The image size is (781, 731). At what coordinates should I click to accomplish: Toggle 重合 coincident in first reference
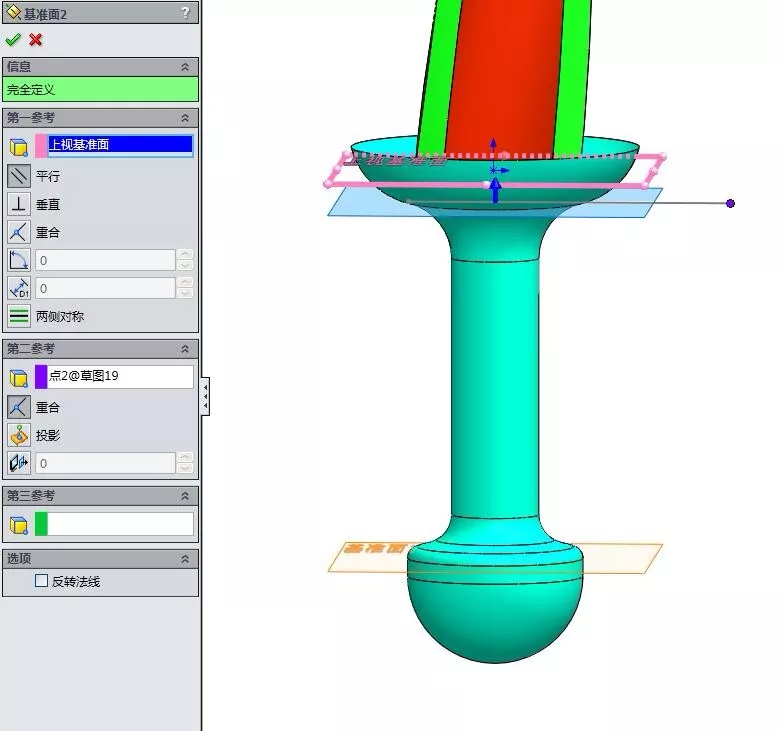(19, 232)
